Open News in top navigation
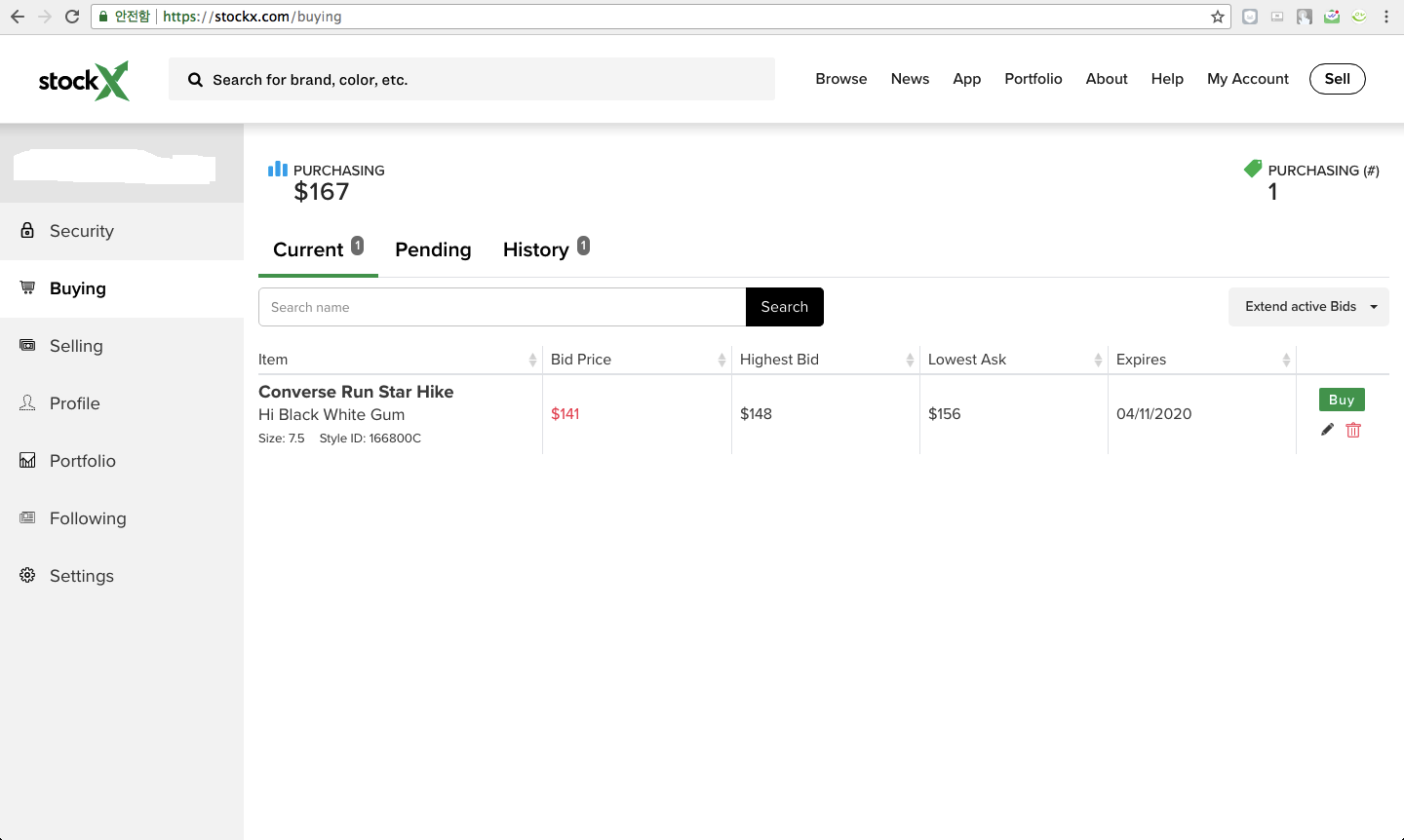Screen dimensions: 1404x840 pos(910,79)
